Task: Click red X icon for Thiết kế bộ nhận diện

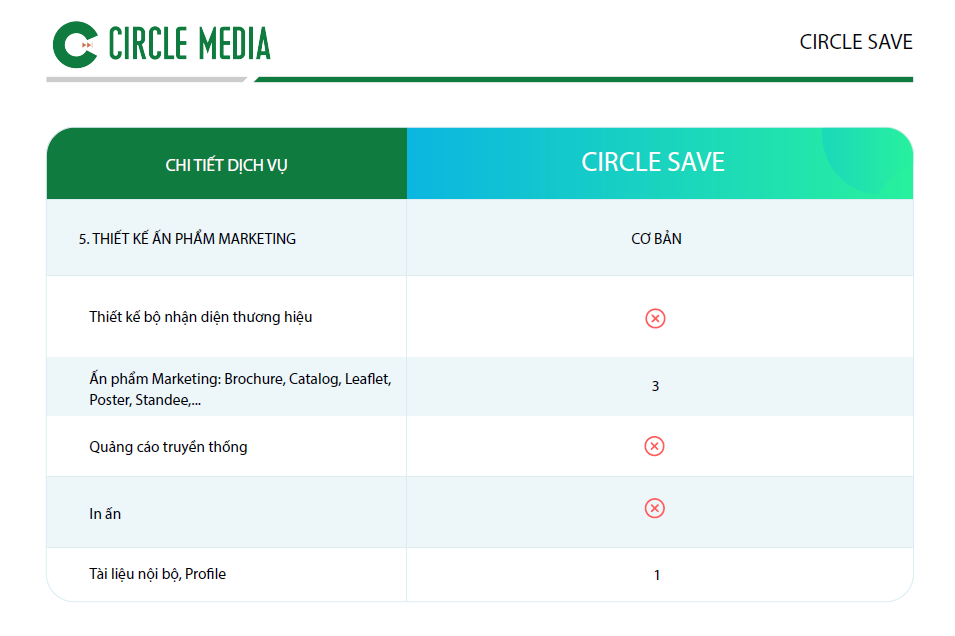Action: [x=655, y=318]
